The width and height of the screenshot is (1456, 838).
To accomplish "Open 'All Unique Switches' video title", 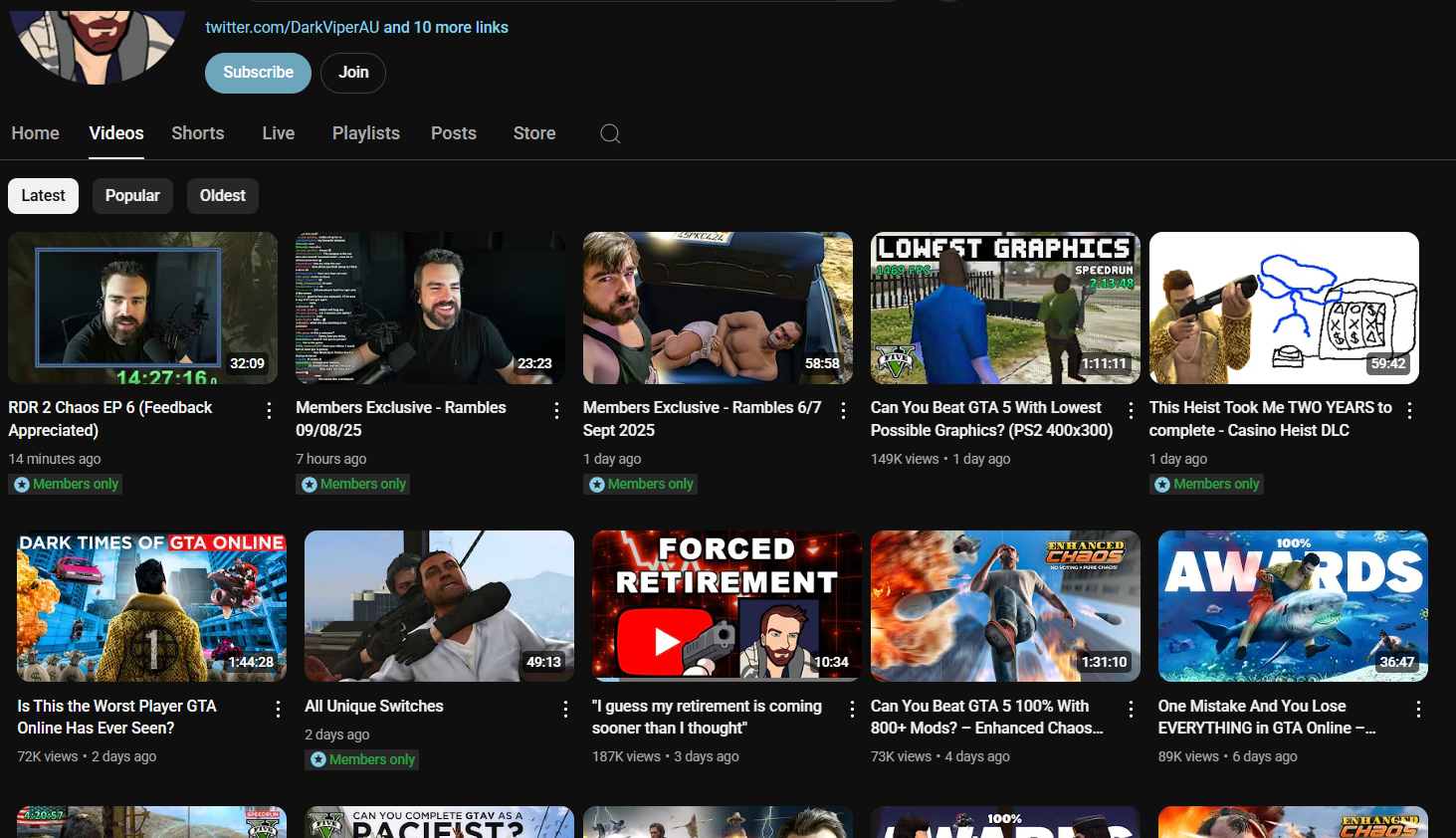I will click(374, 707).
